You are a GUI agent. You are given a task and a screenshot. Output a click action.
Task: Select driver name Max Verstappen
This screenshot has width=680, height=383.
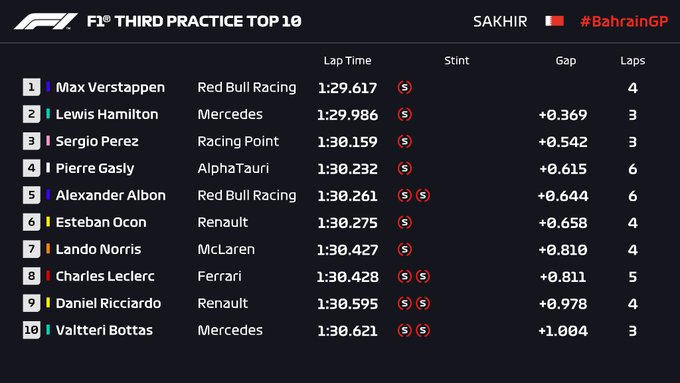[x=110, y=88]
